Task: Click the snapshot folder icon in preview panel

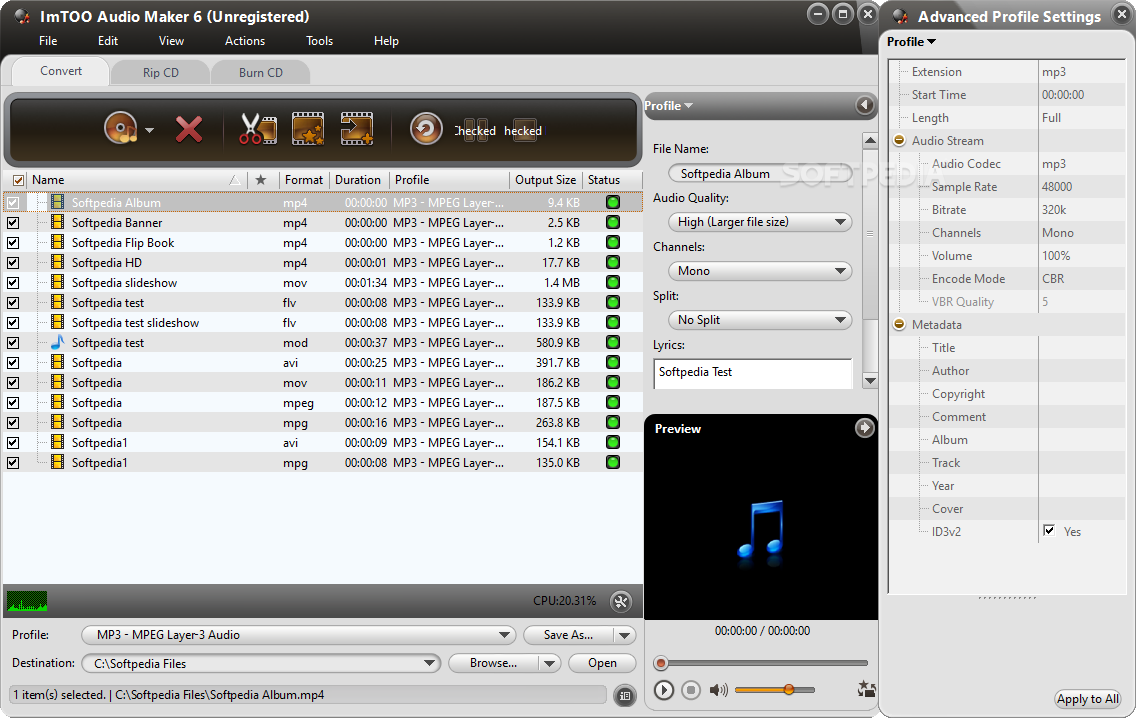Action: tap(866, 689)
